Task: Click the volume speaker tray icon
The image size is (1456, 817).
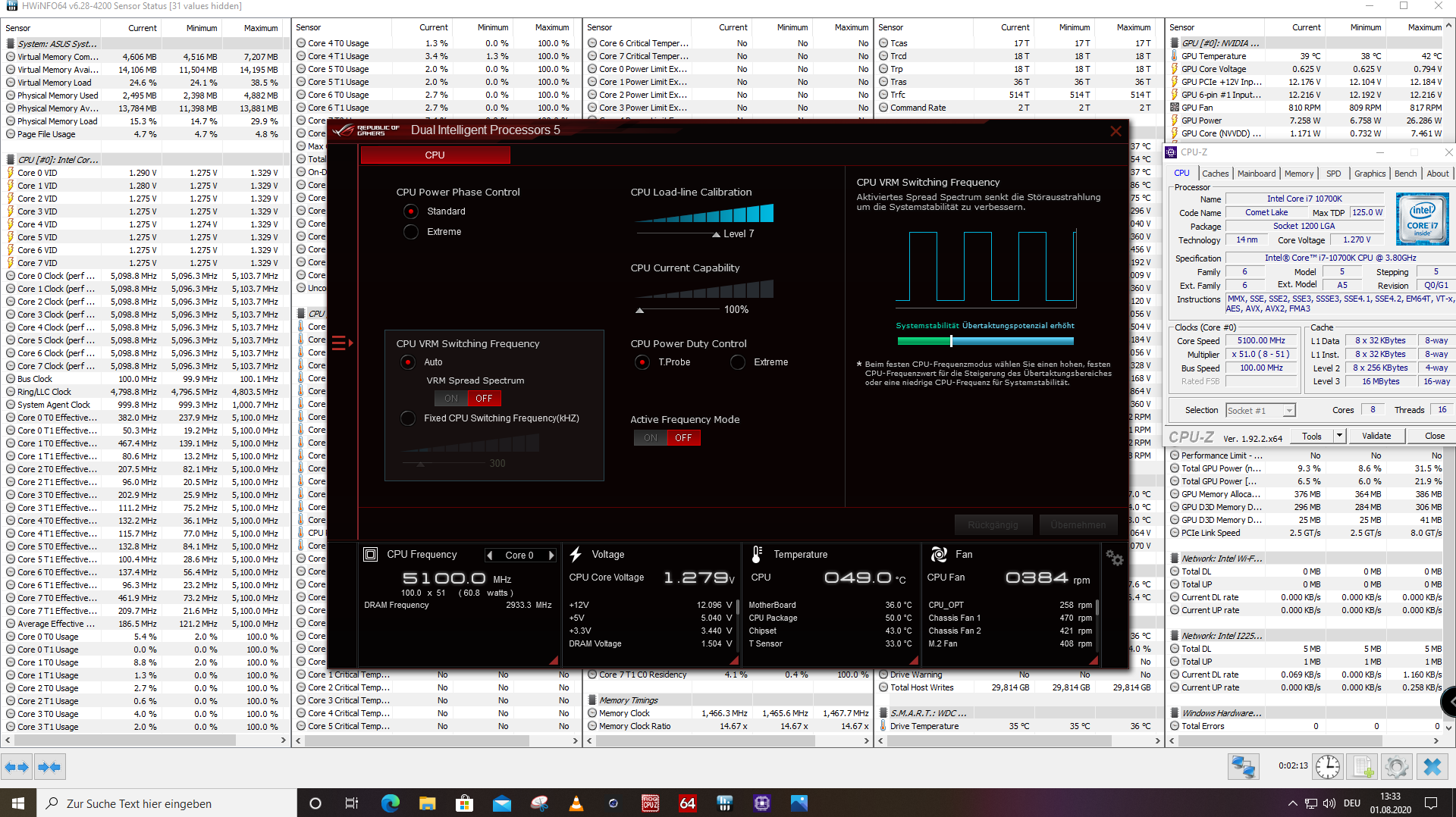Action: tap(1329, 803)
